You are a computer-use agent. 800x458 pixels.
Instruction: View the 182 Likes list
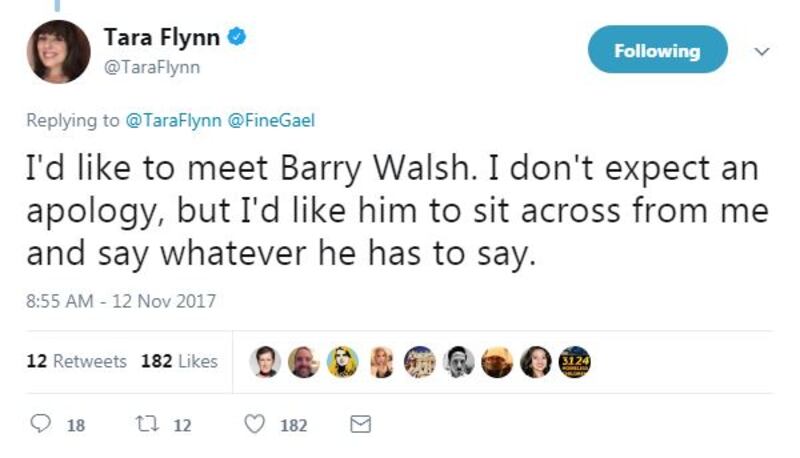(x=179, y=361)
